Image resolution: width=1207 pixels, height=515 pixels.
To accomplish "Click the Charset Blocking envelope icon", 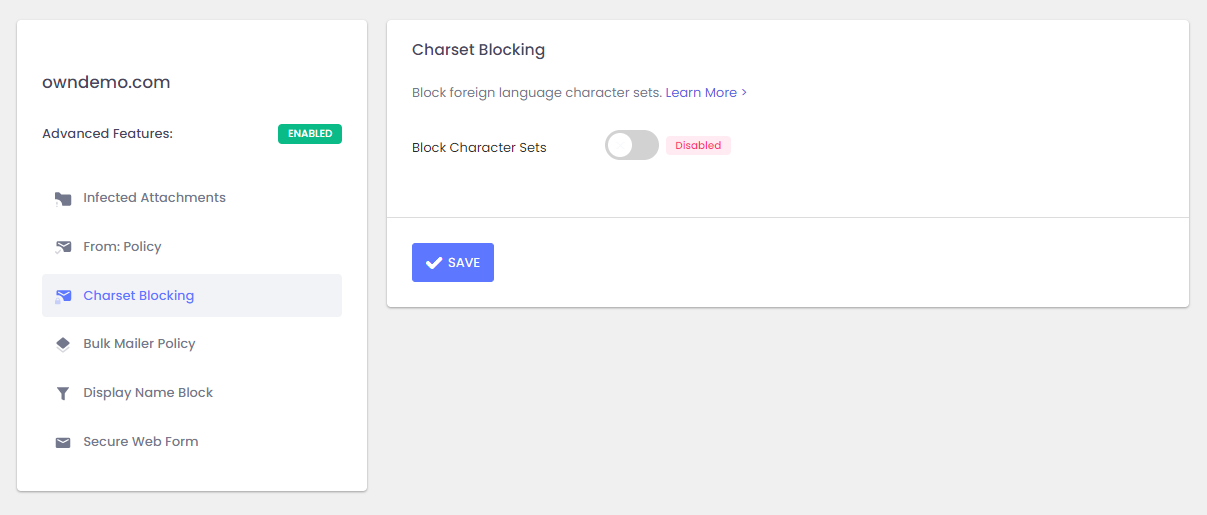I will (63, 296).
